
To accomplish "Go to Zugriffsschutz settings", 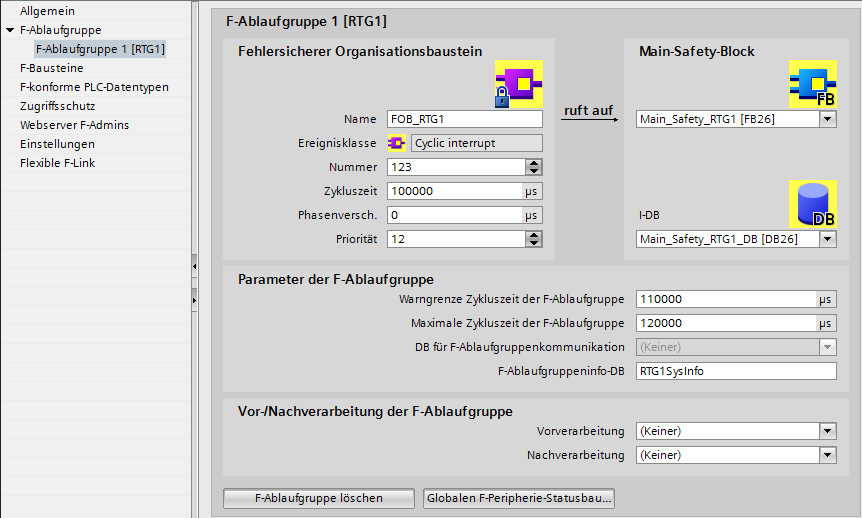I will click(x=57, y=106).
